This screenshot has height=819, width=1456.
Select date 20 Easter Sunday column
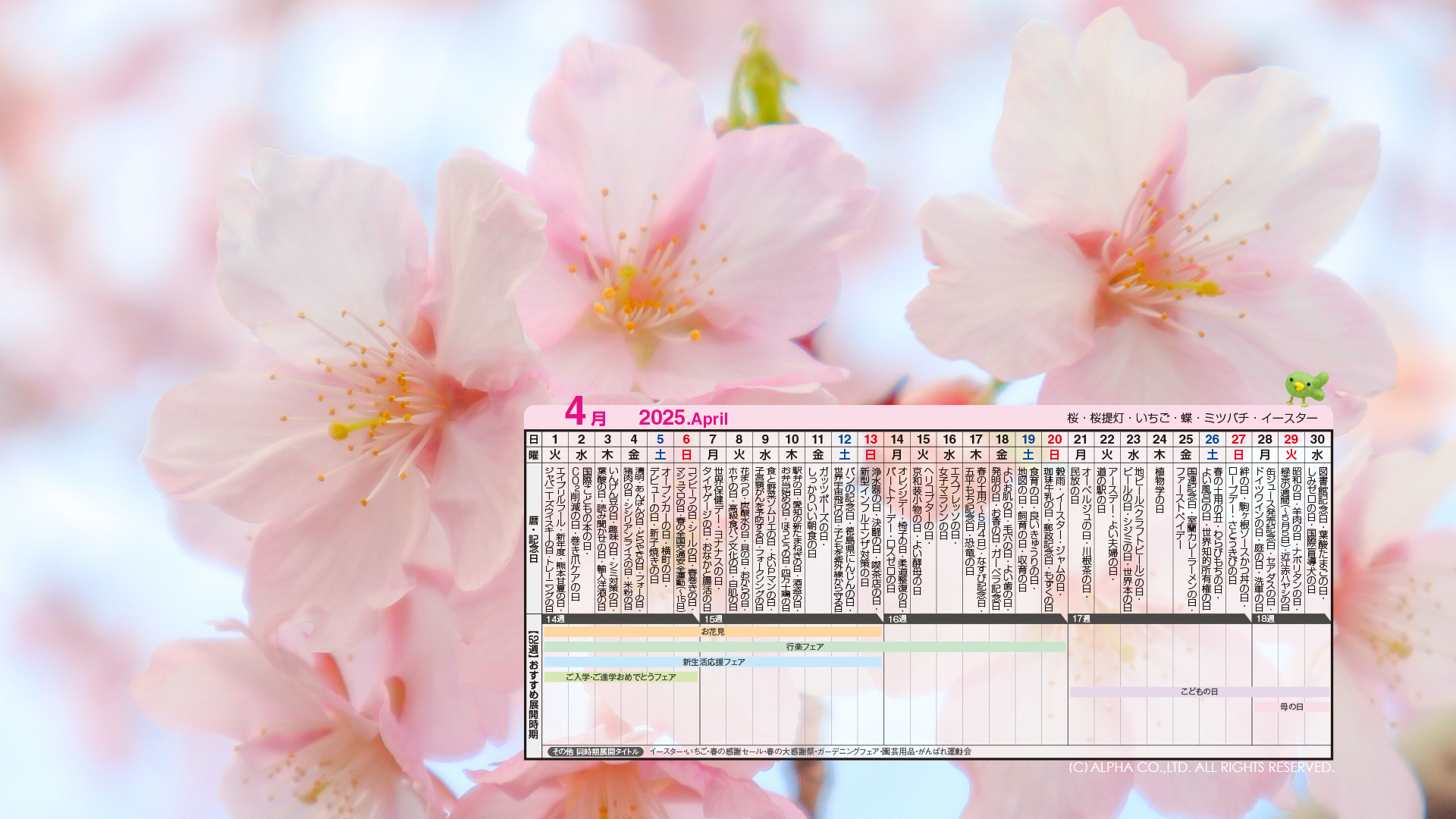pyautogui.click(x=1054, y=439)
